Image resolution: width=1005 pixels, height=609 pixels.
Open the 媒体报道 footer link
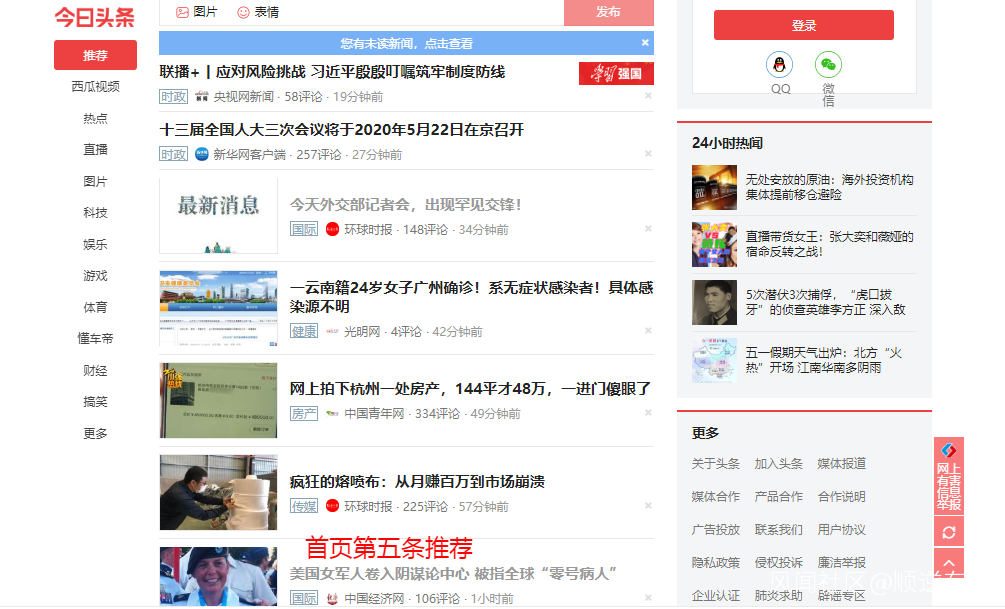point(841,463)
